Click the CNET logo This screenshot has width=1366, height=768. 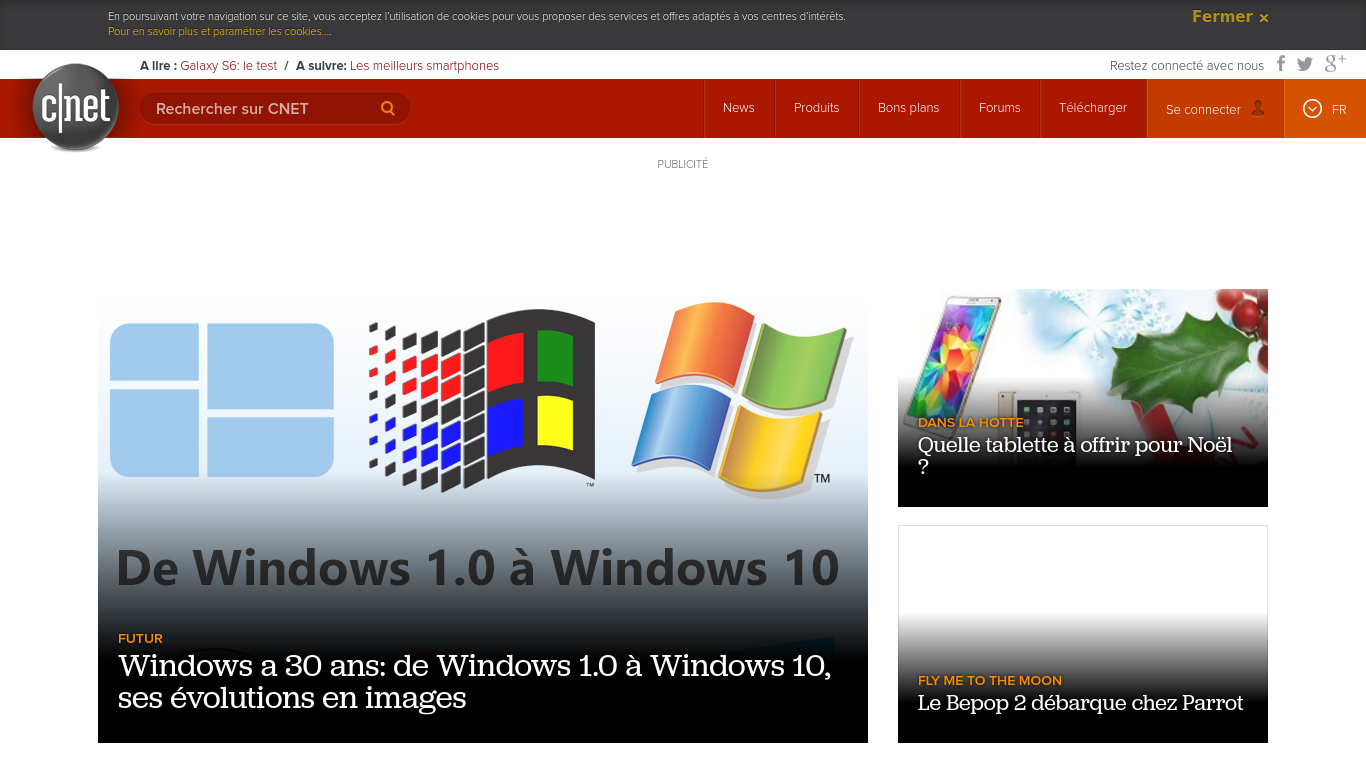[75, 107]
